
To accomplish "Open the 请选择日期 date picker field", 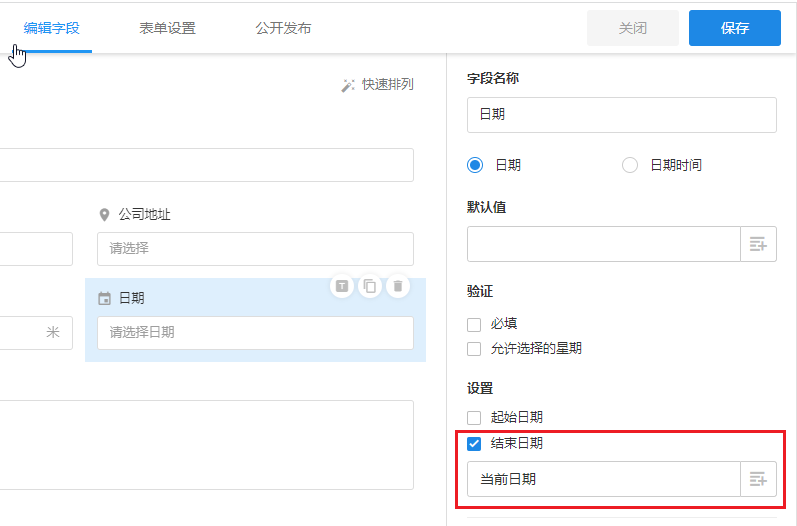I will (255, 333).
